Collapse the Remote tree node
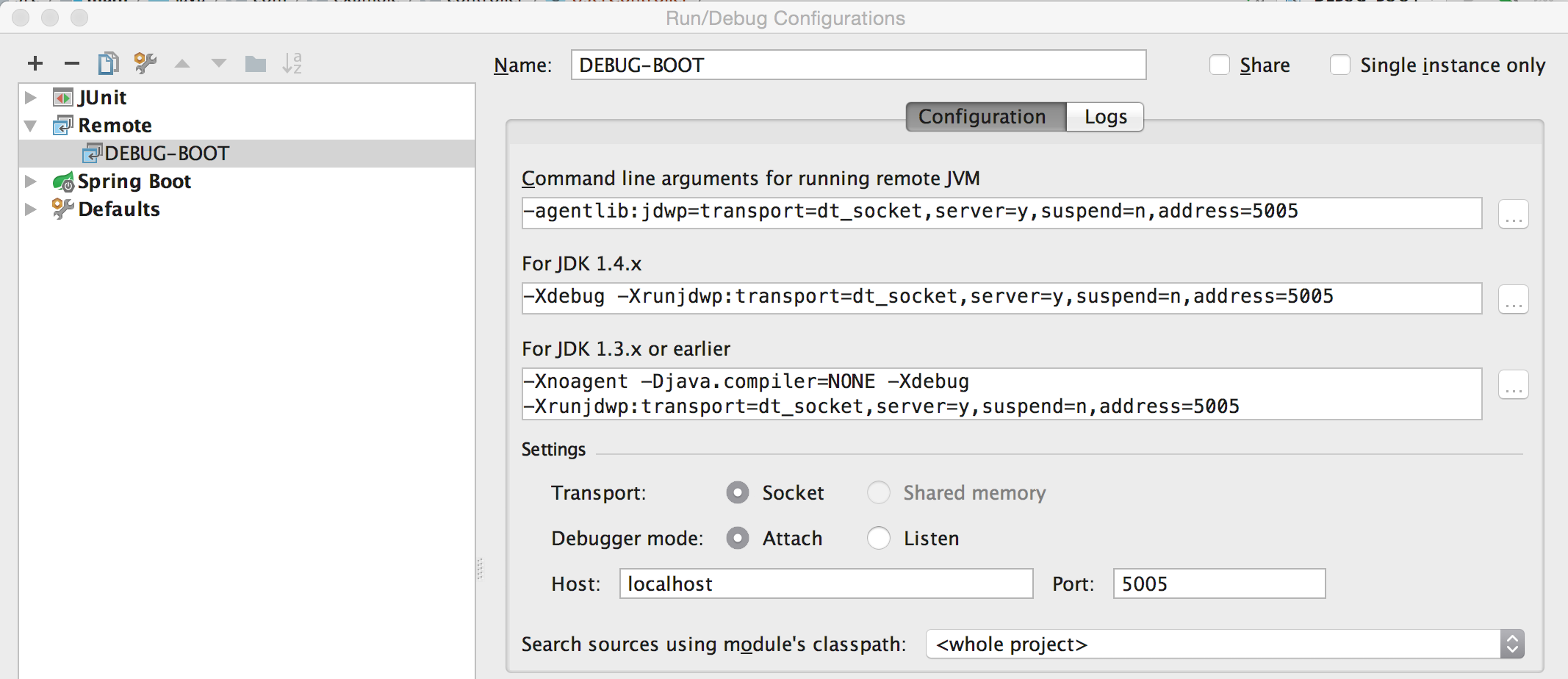This screenshot has width=1568, height=679. pyautogui.click(x=30, y=125)
